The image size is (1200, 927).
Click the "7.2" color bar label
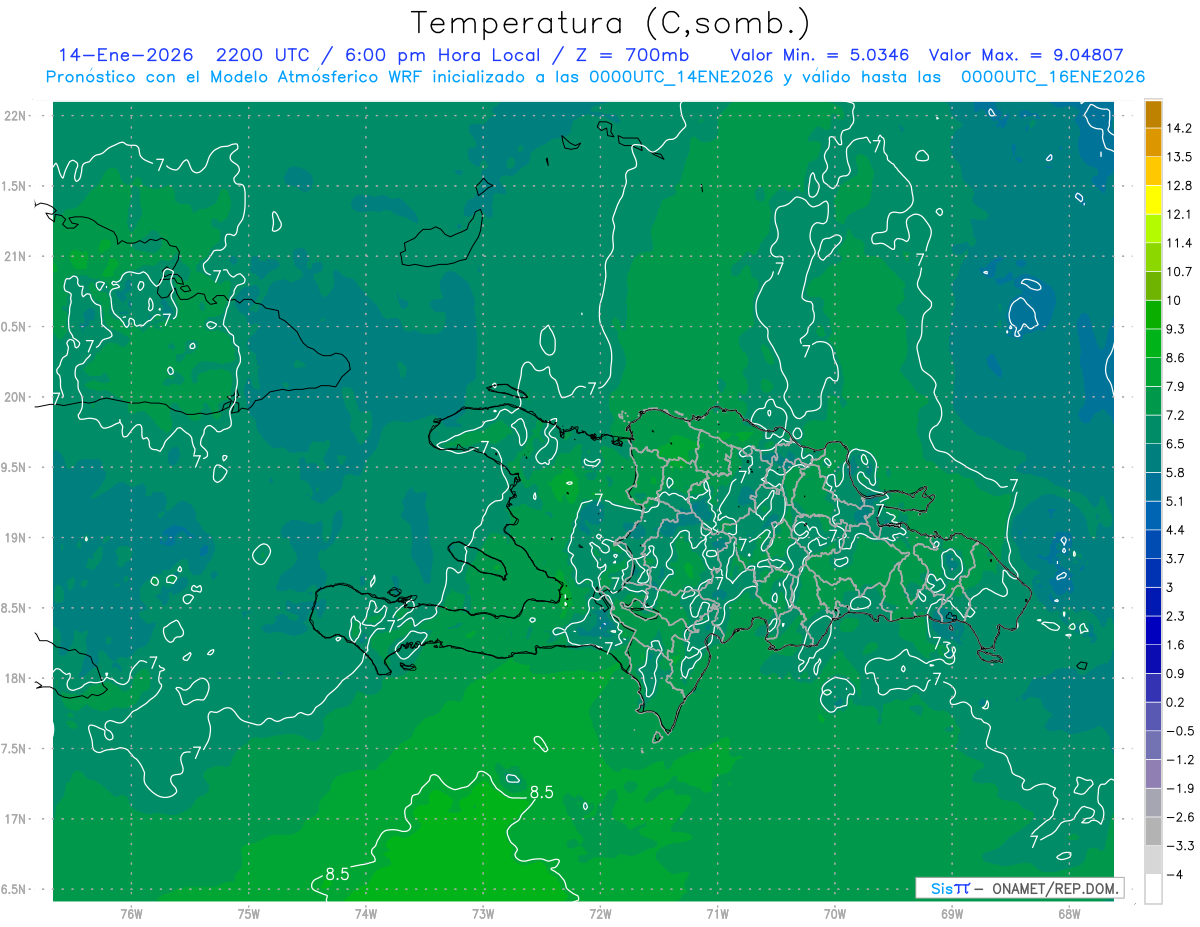1175,415
